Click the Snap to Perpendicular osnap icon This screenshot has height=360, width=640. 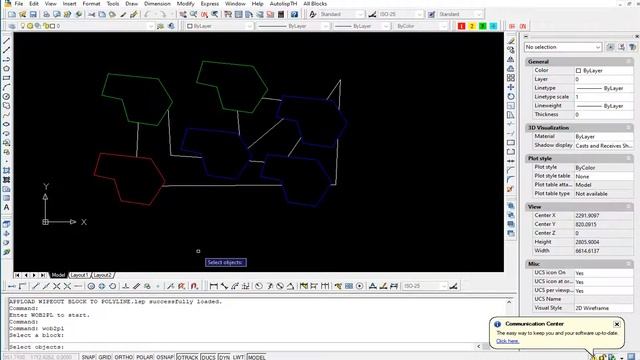pos(126,286)
